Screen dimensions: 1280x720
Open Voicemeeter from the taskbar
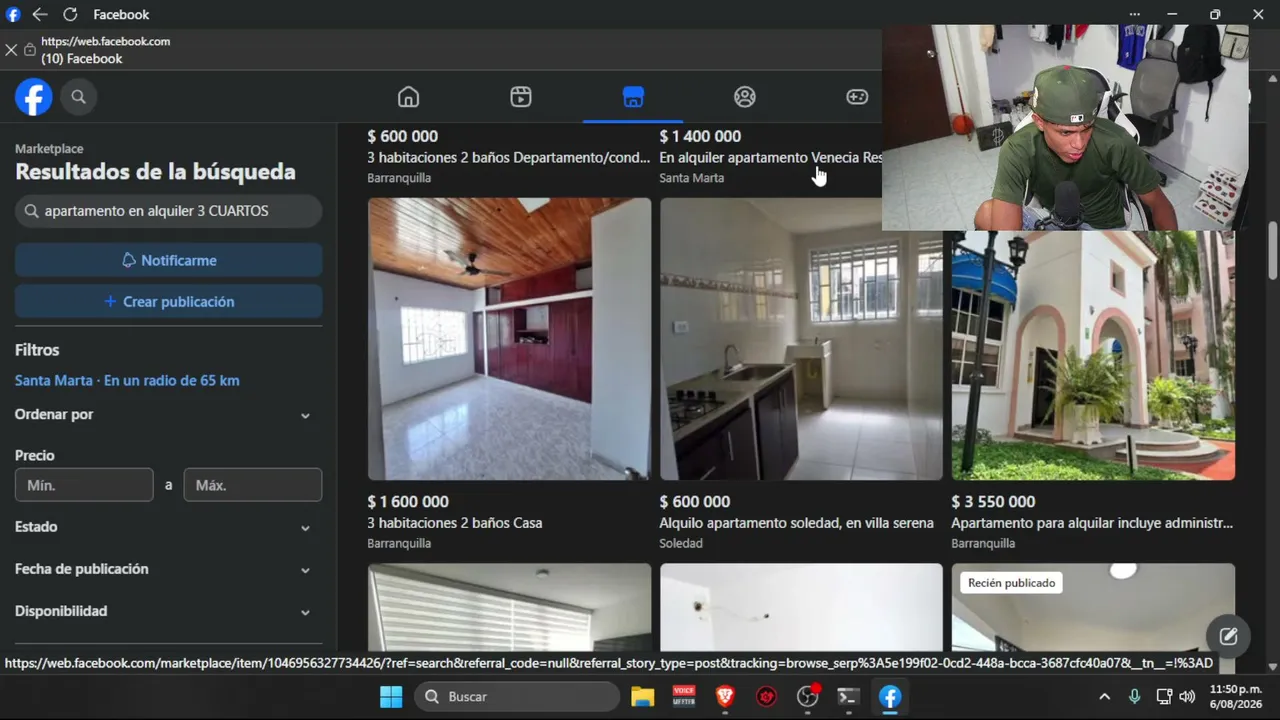(x=684, y=697)
